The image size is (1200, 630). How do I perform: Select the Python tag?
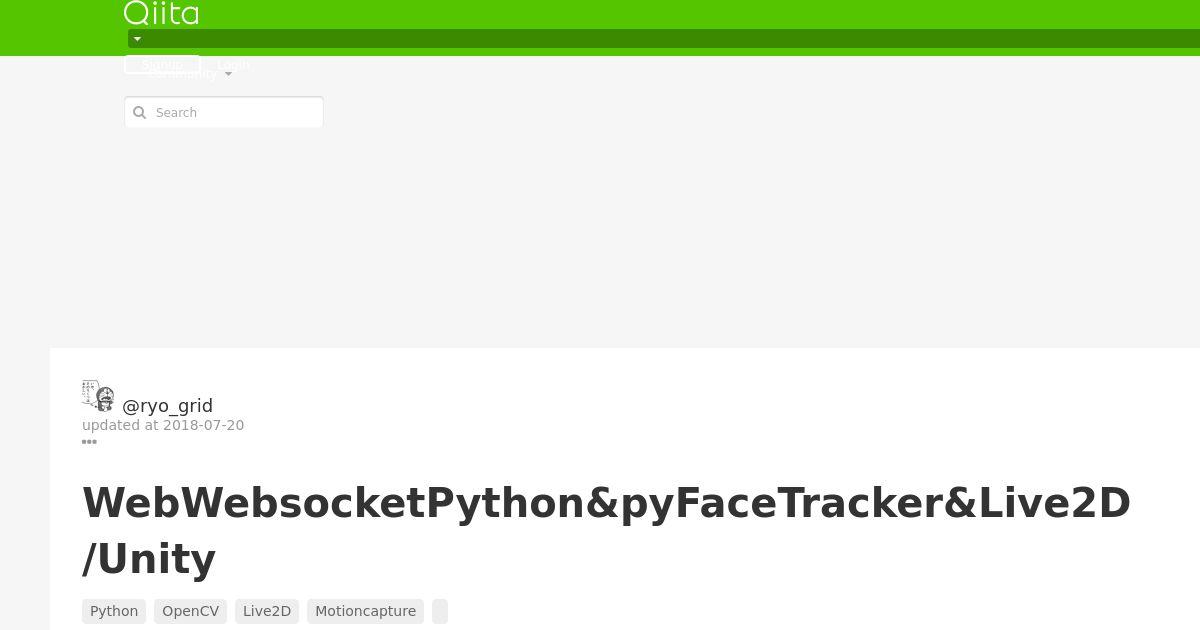[x=114, y=611]
